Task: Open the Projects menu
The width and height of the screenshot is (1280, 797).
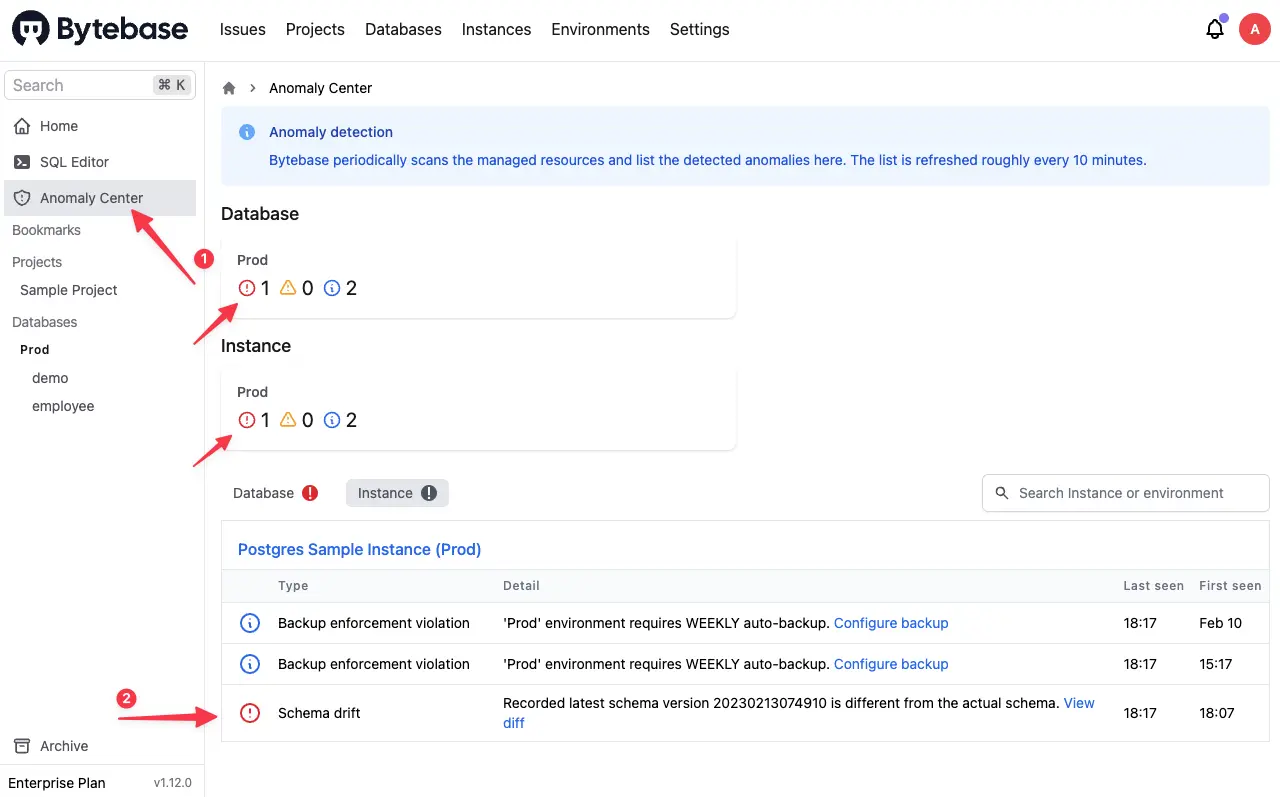Action: click(315, 29)
